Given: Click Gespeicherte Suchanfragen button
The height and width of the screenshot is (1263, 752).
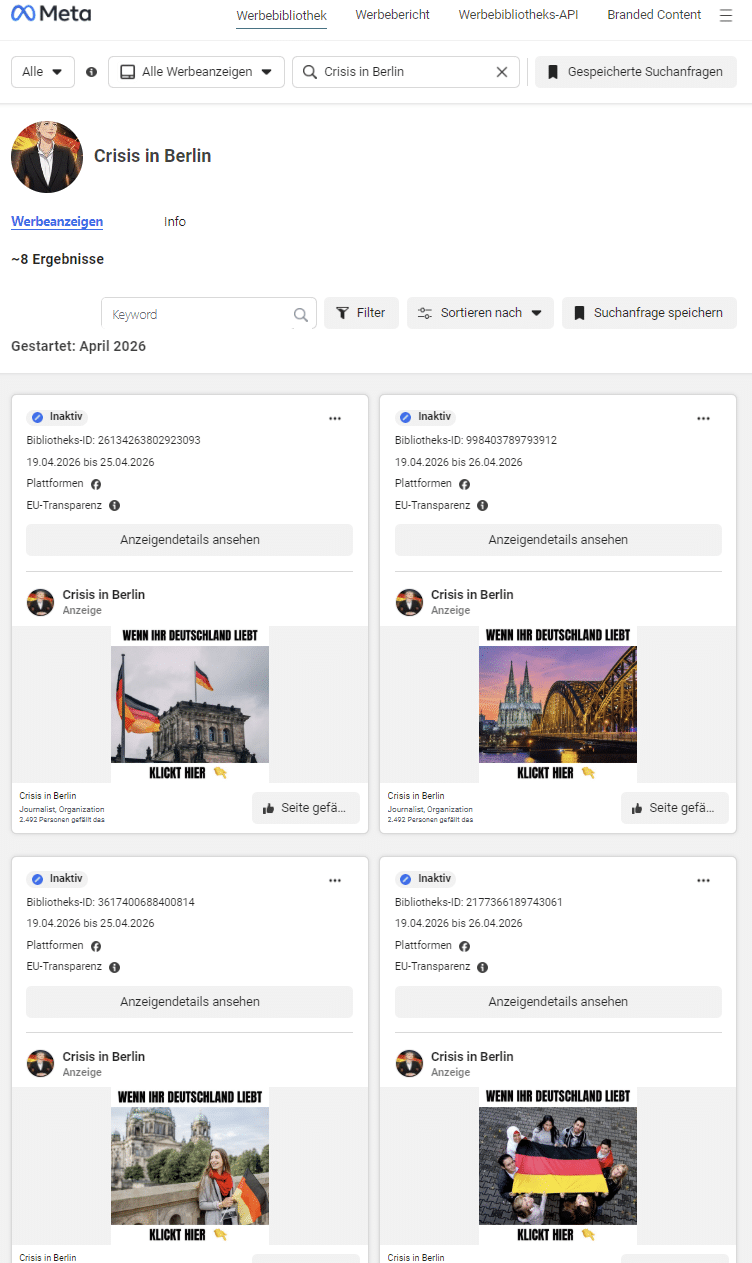Looking at the screenshot, I should 636,72.
